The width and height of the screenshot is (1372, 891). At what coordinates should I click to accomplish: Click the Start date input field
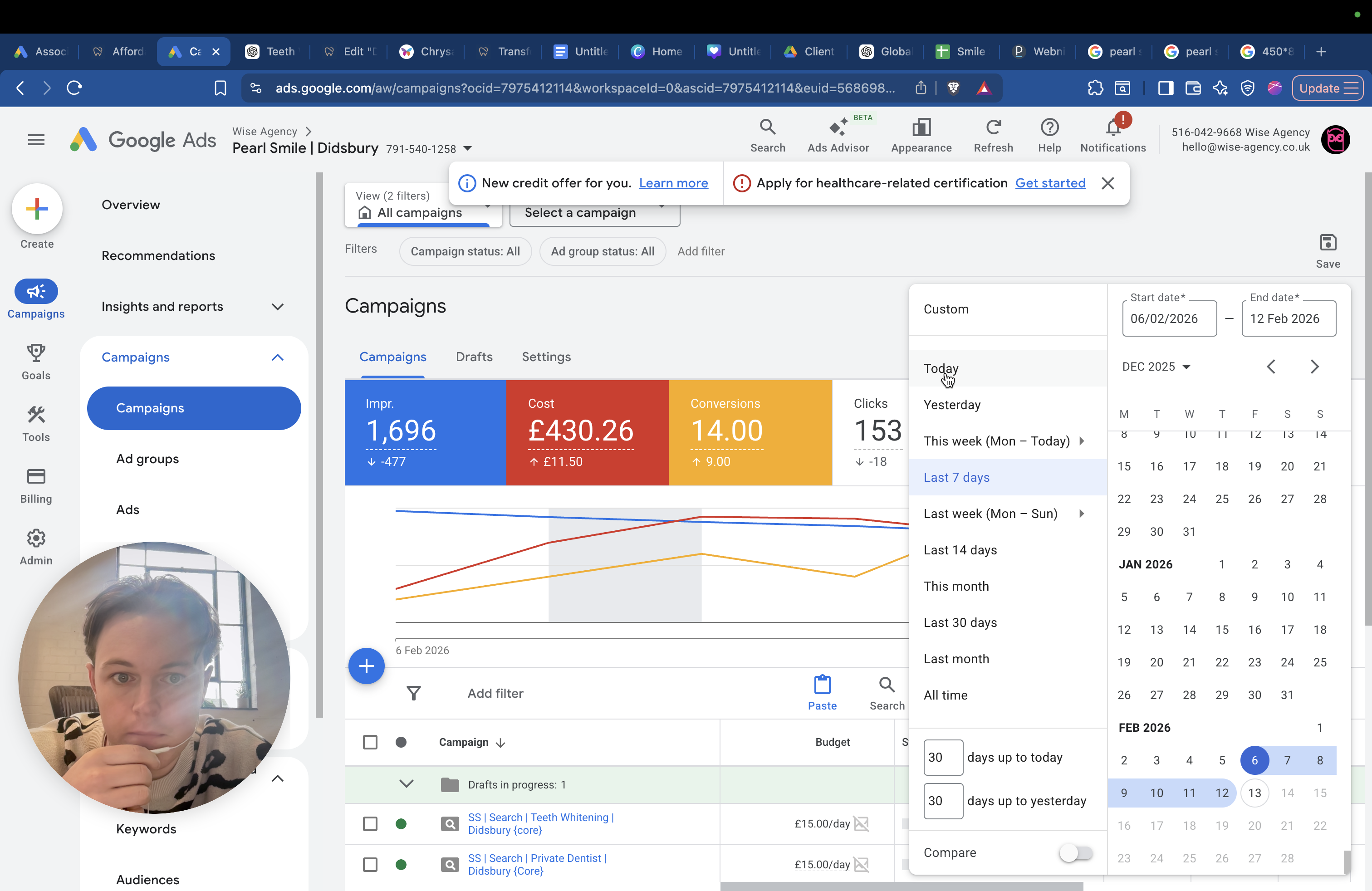tap(1169, 318)
